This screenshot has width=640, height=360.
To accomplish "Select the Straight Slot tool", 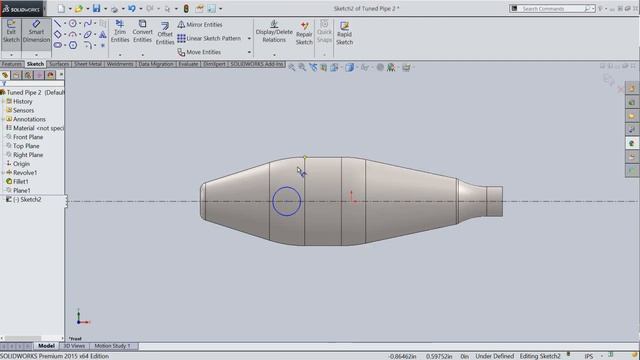I will 58,45.
